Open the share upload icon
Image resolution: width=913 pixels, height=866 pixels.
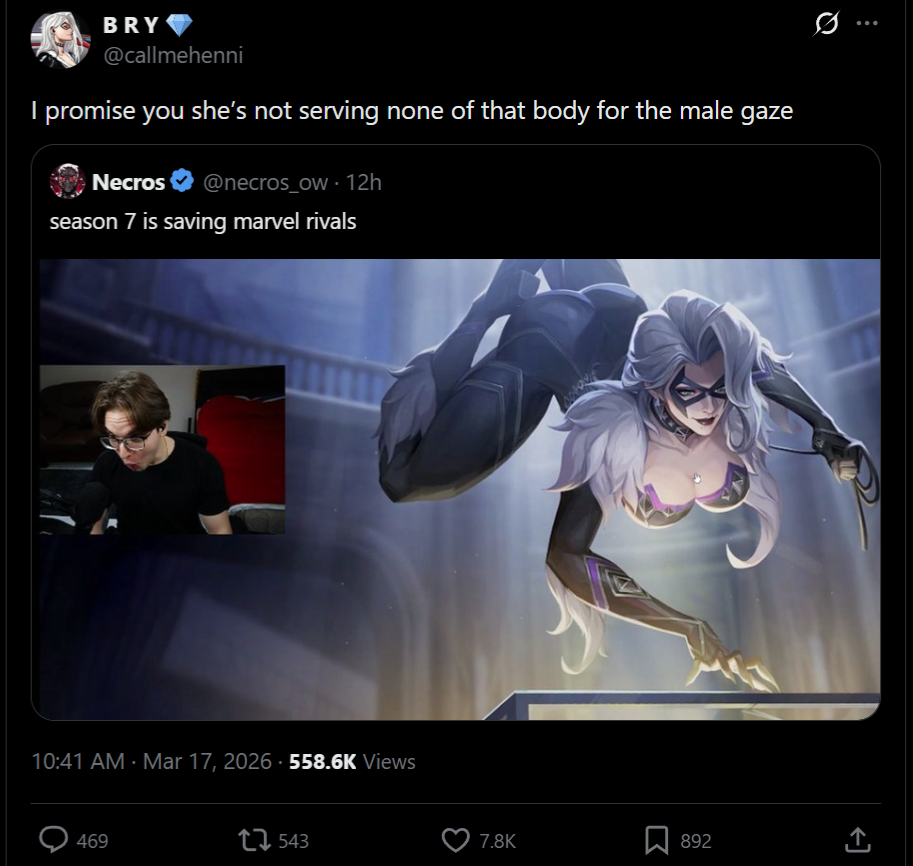tap(858, 840)
